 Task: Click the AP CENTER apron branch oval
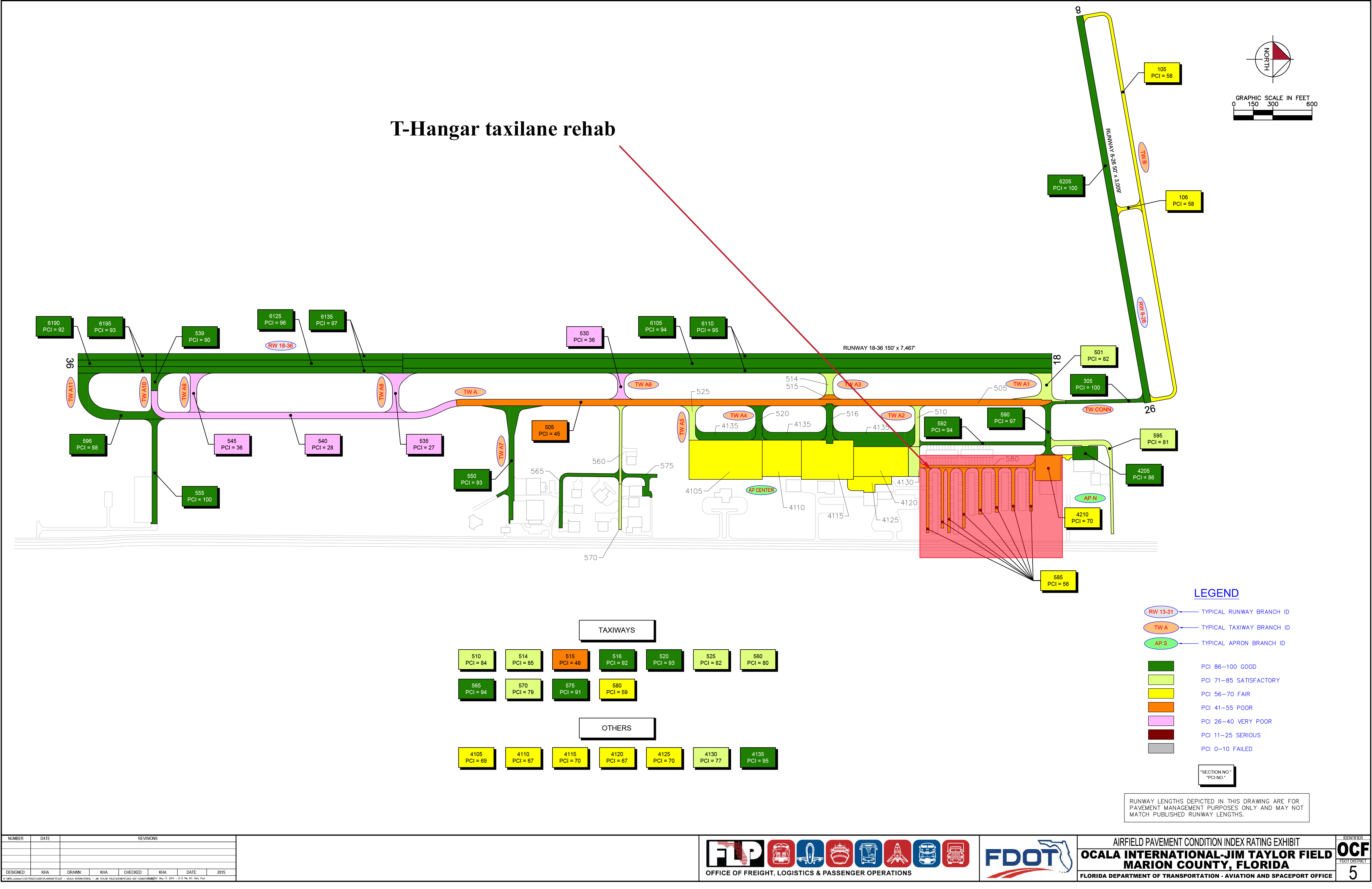[761, 490]
